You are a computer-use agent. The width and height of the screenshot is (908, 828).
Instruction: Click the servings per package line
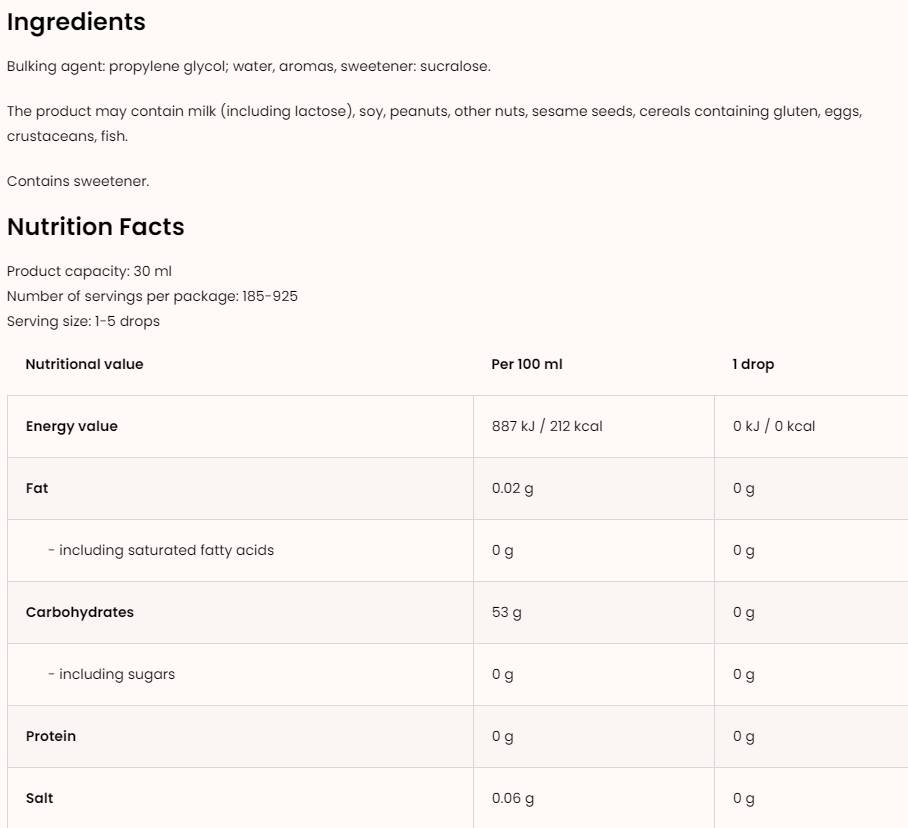[152, 296]
